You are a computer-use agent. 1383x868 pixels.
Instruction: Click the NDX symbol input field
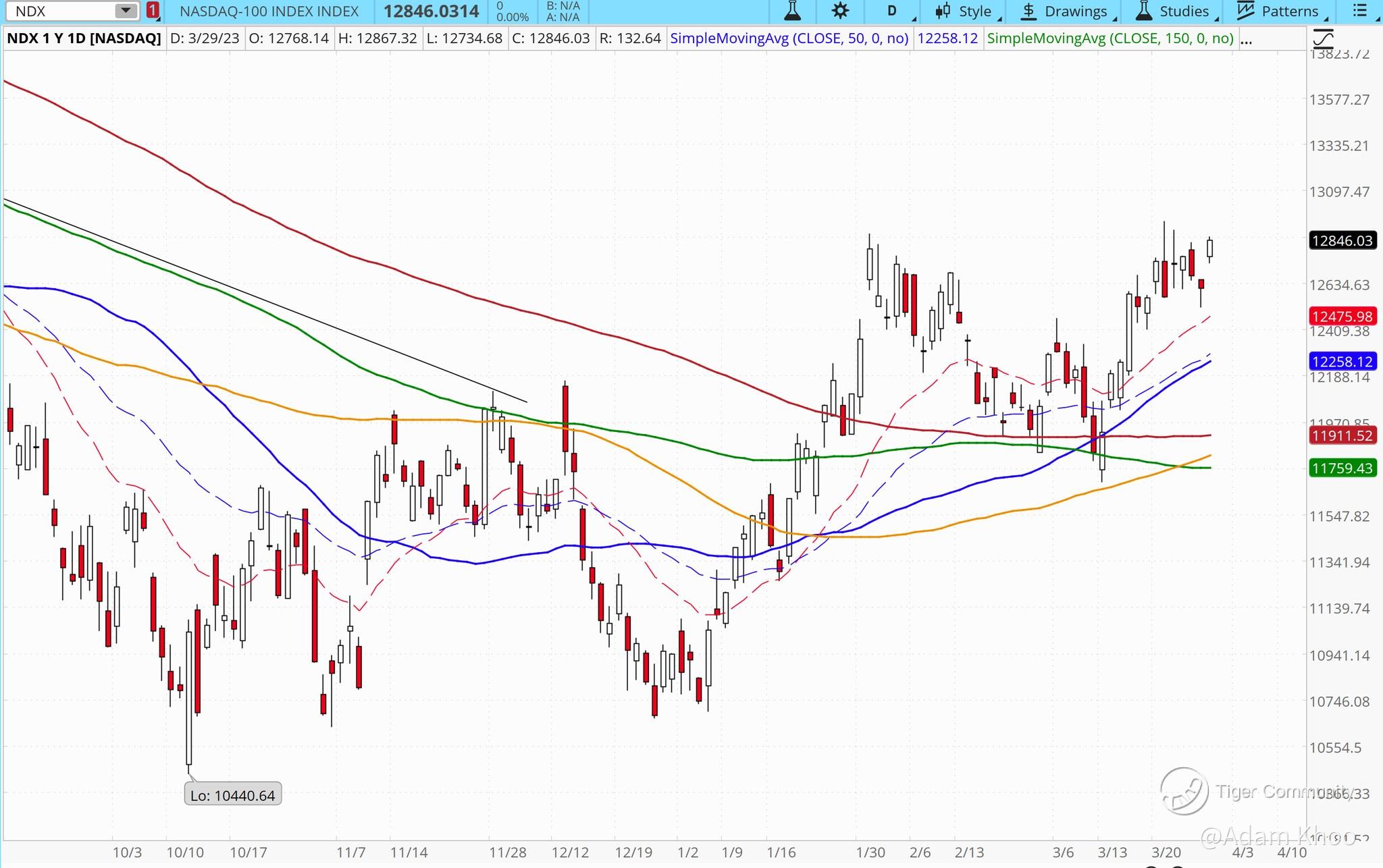61,11
